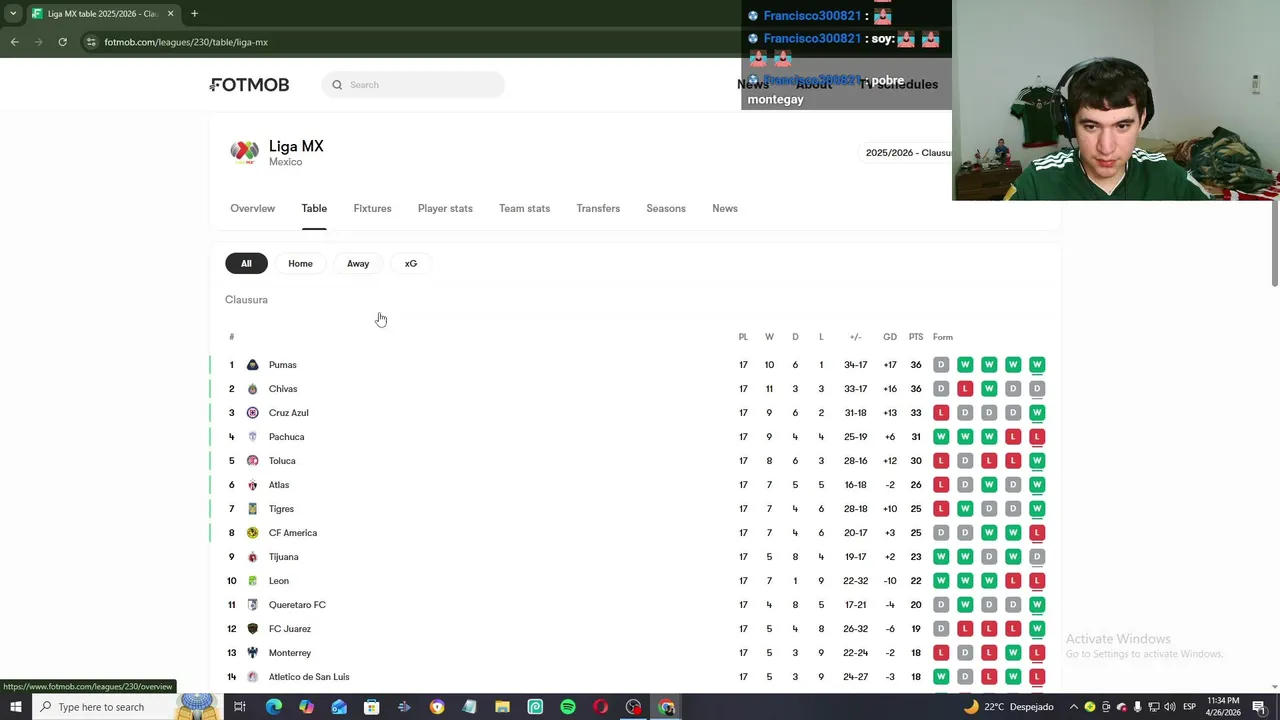Click the FotMob search field
The height and width of the screenshot is (720, 1280).
[413, 85]
